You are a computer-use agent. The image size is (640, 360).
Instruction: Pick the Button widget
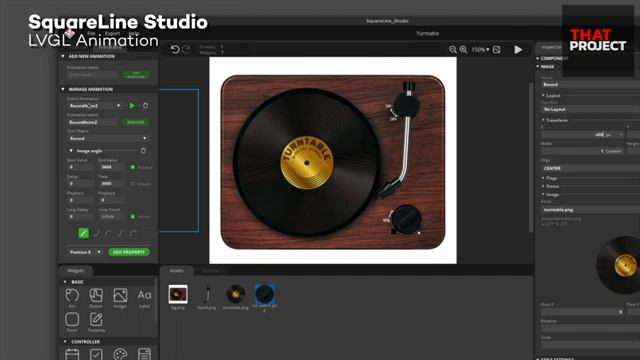pos(96,298)
